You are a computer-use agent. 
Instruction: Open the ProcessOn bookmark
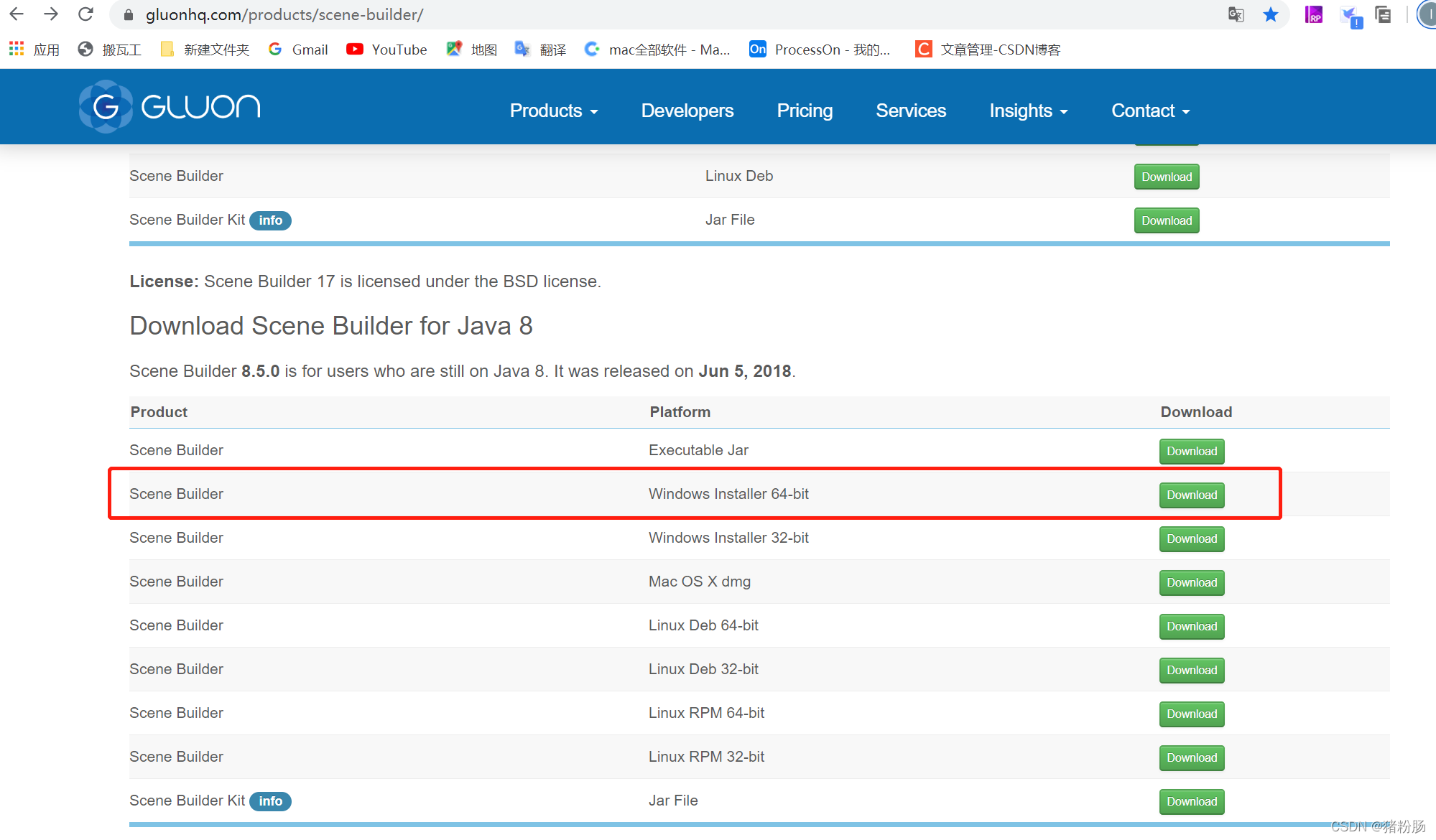(820, 49)
